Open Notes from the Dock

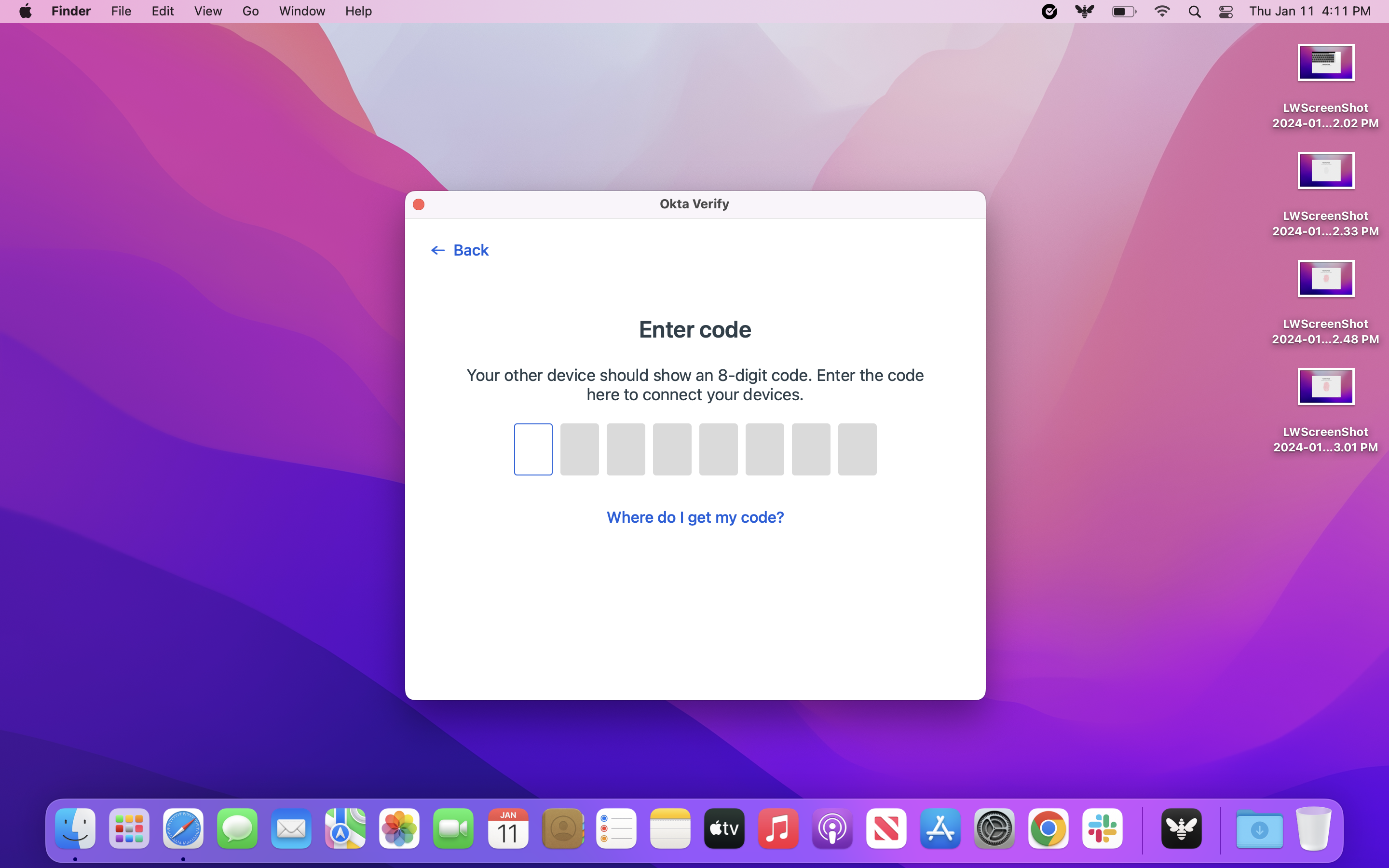pos(670,828)
